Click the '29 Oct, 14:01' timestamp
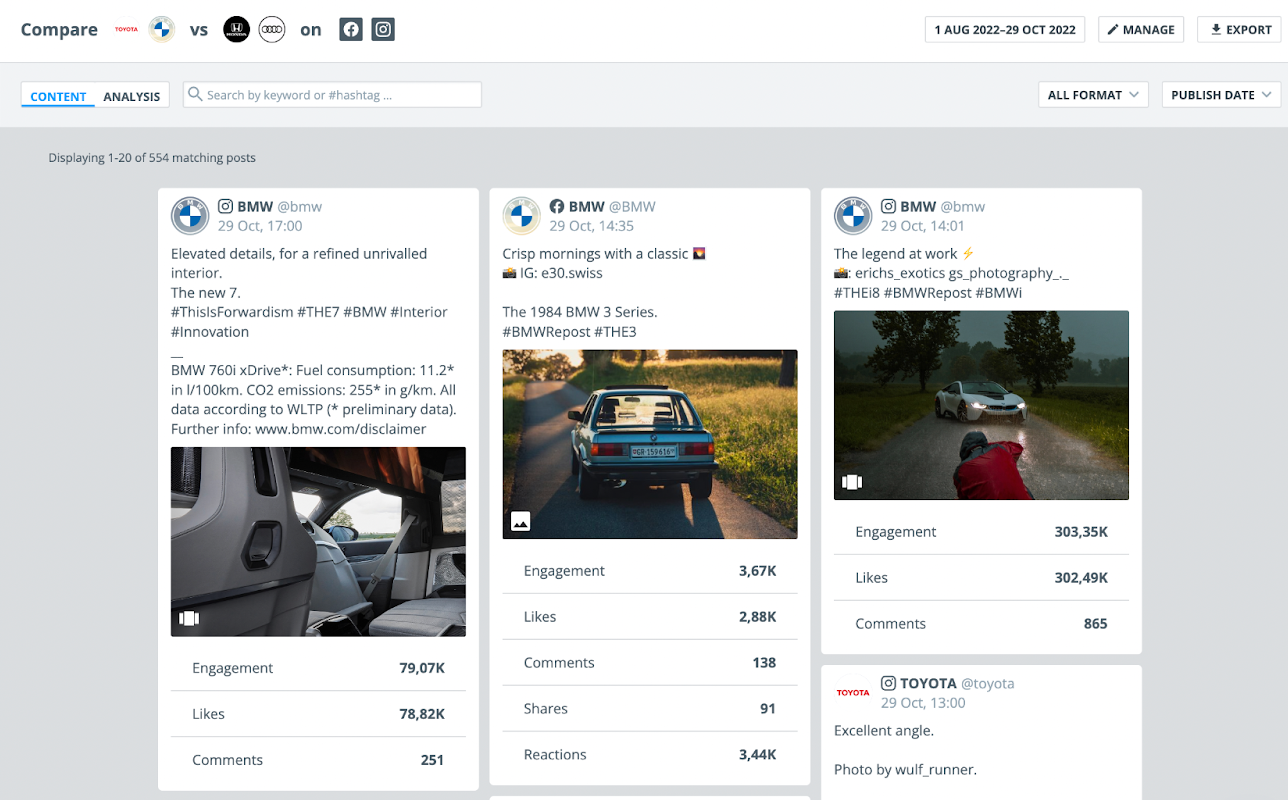Image resolution: width=1288 pixels, height=800 pixels. pos(923,226)
